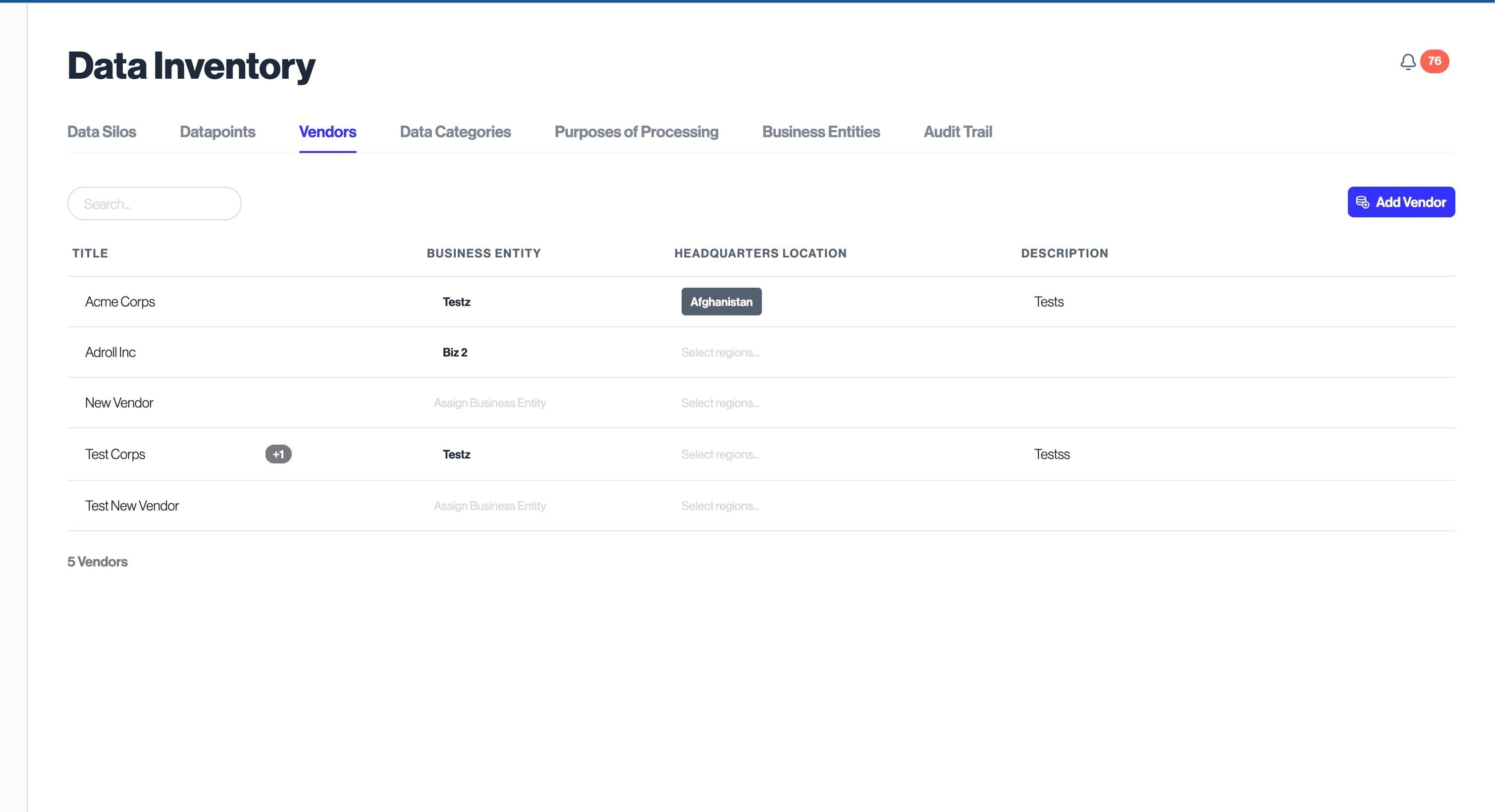Assign a business entity to Test New Vendor
This screenshot has height=812, width=1495.
pyautogui.click(x=489, y=506)
